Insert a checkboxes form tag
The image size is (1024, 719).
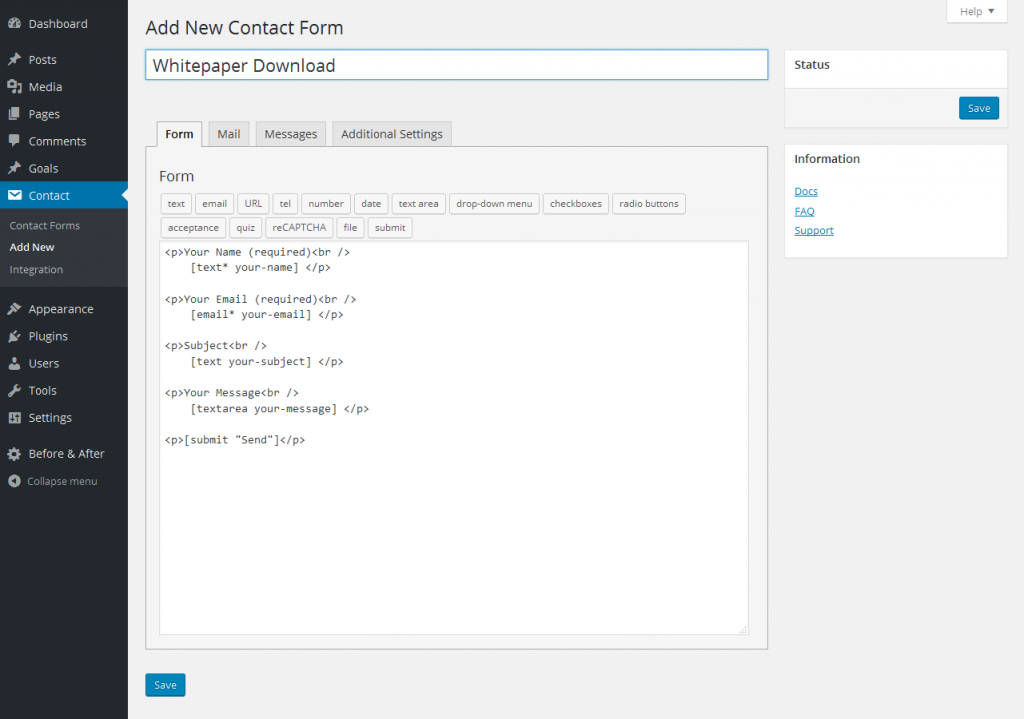576,204
